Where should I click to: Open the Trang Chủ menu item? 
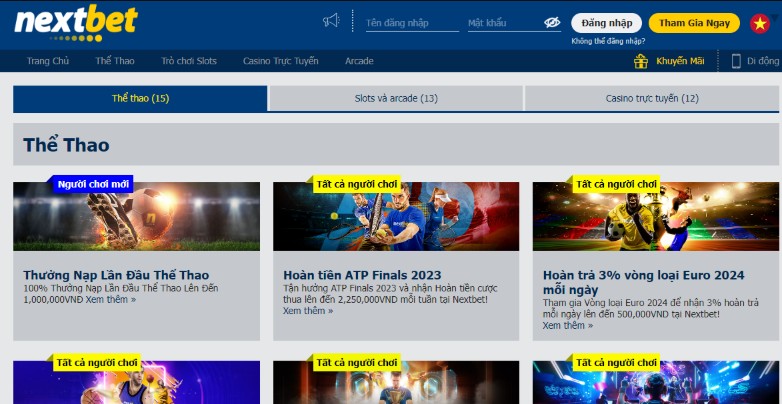tap(48, 61)
